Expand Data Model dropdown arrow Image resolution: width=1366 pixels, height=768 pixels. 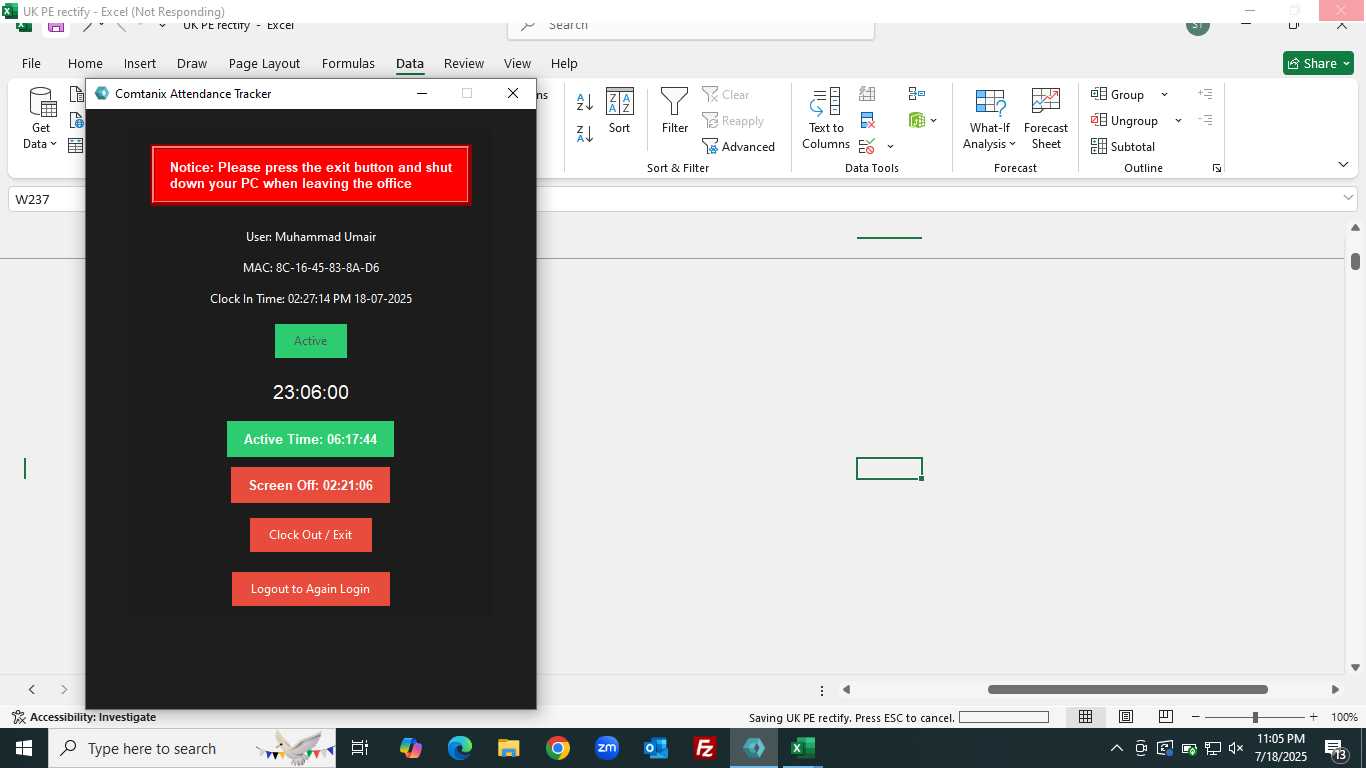(934, 121)
